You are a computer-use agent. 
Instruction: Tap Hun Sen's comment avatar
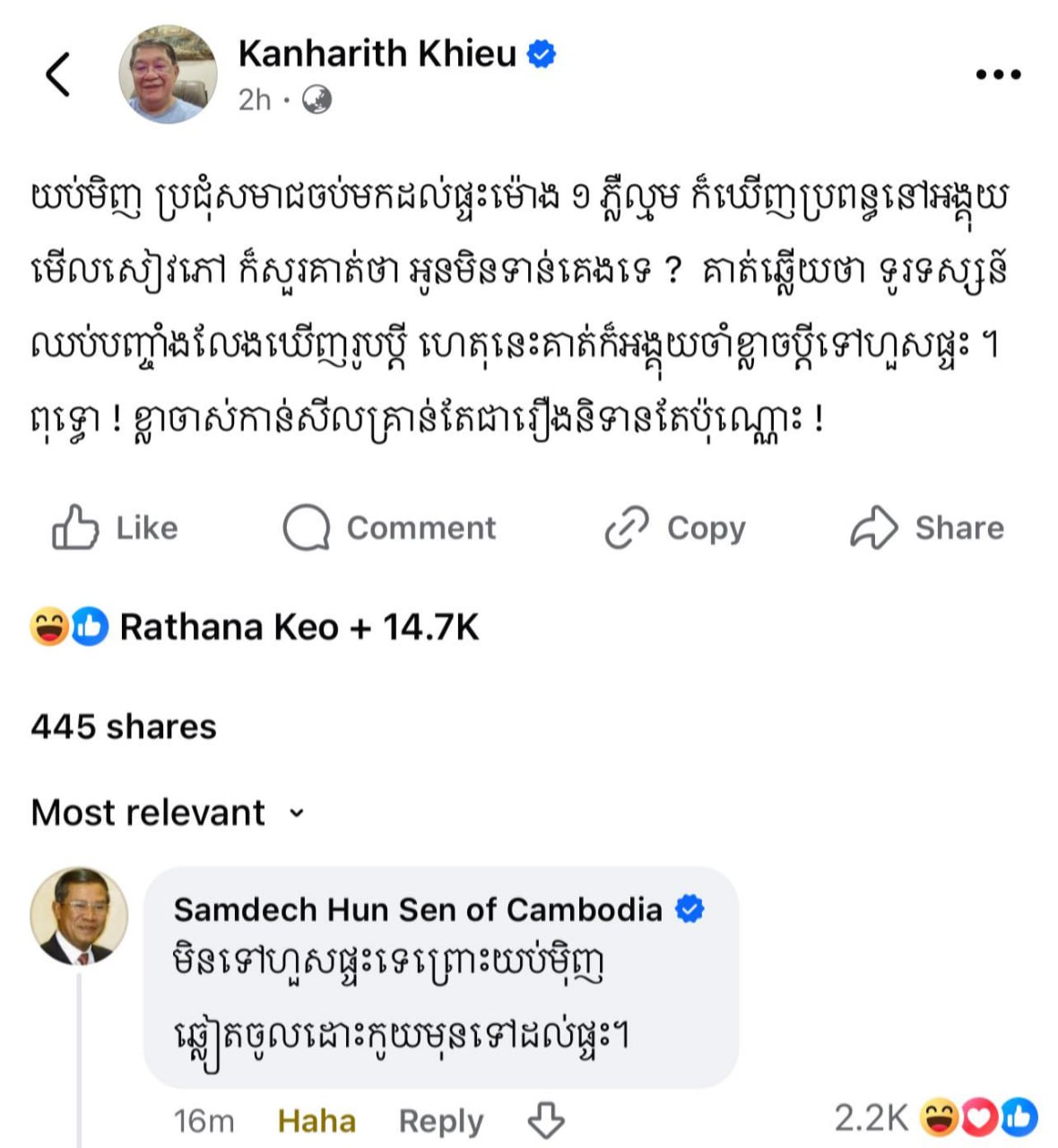79,916
